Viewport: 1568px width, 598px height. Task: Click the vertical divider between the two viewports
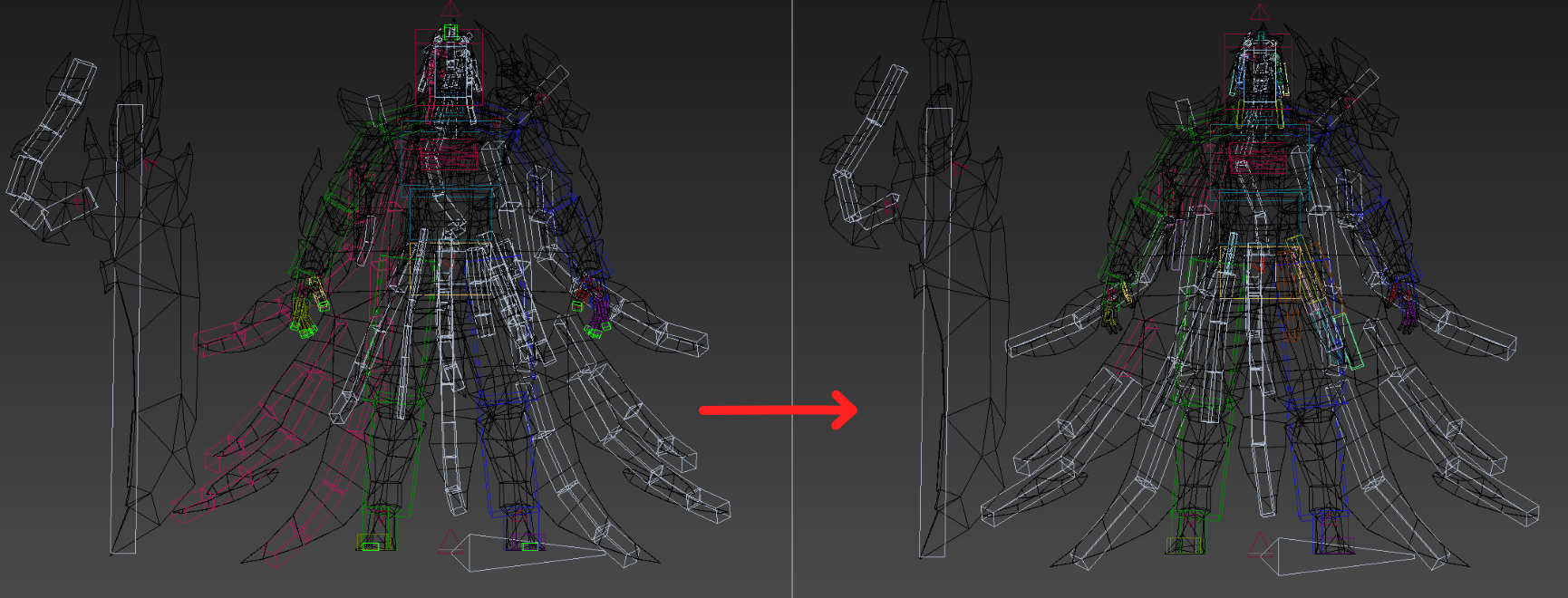pyautogui.click(x=792, y=299)
